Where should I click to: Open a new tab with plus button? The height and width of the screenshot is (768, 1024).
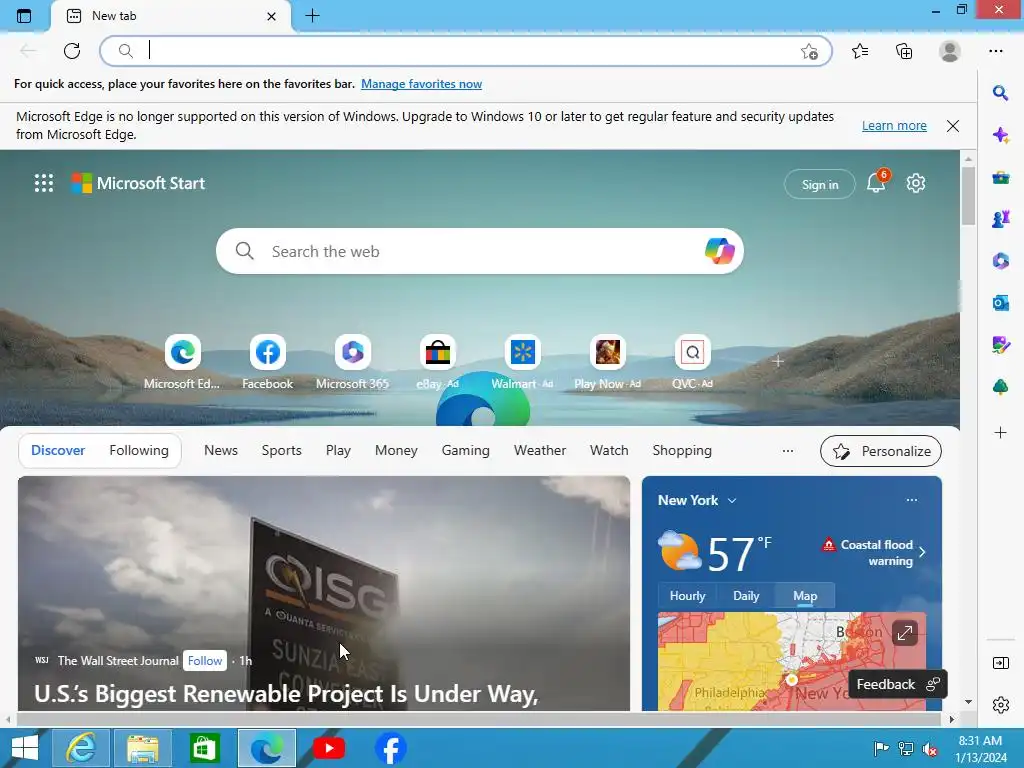313,16
